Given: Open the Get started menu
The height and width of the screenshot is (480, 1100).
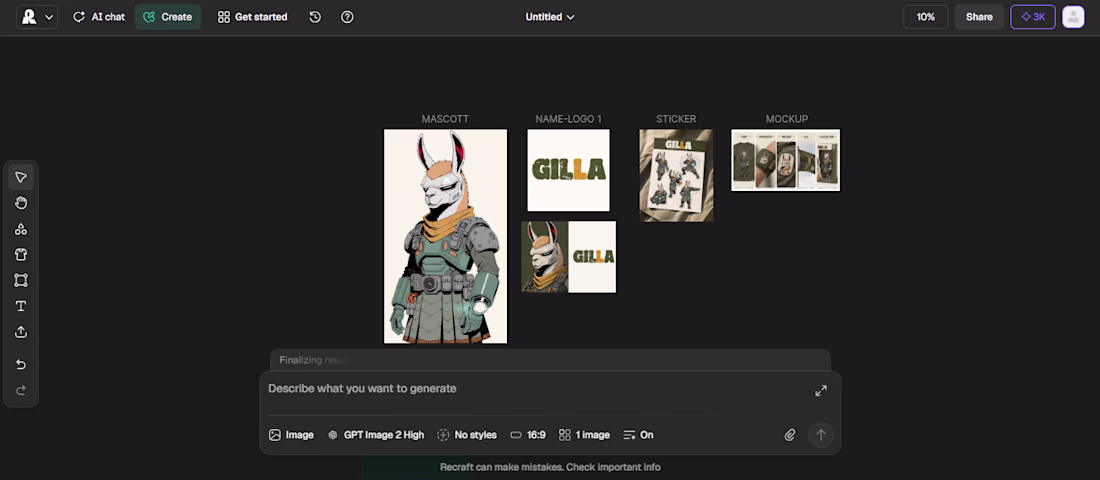Looking at the screenshot, I should pos(253,17).
